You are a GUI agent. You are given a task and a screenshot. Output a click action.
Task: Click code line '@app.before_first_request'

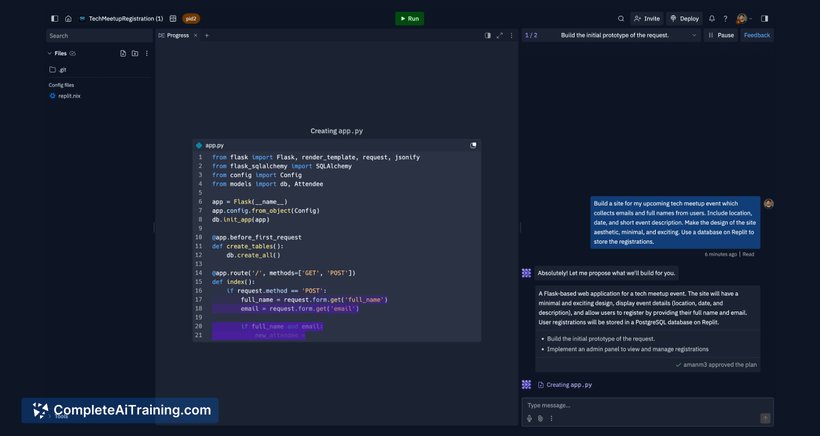257,237
